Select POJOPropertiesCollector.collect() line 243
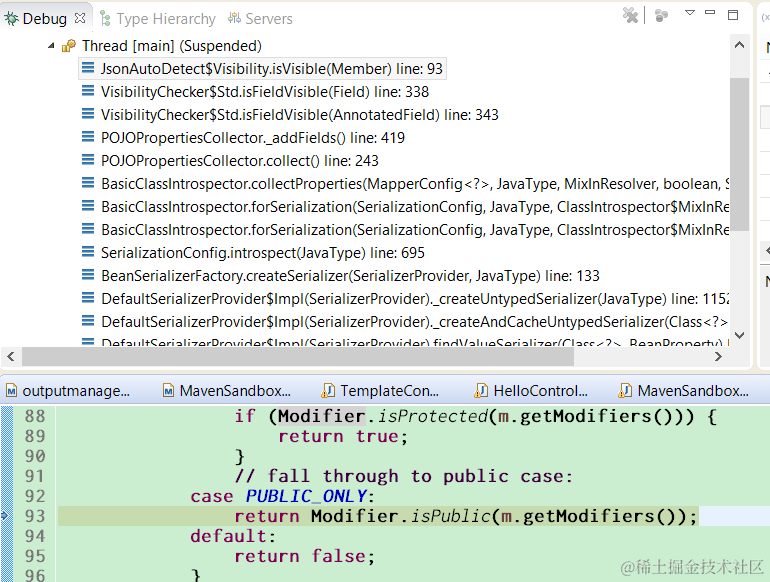This screenshot has height=582, width=770. pyautogui.click(x=240, y=161)
